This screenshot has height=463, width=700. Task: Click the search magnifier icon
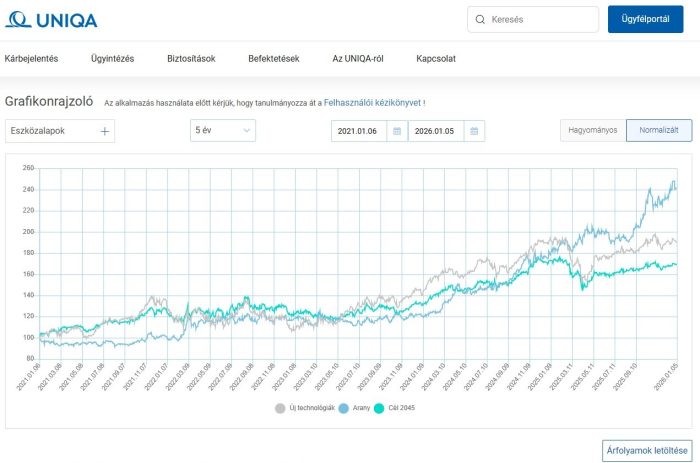click(x=481, y=19)
